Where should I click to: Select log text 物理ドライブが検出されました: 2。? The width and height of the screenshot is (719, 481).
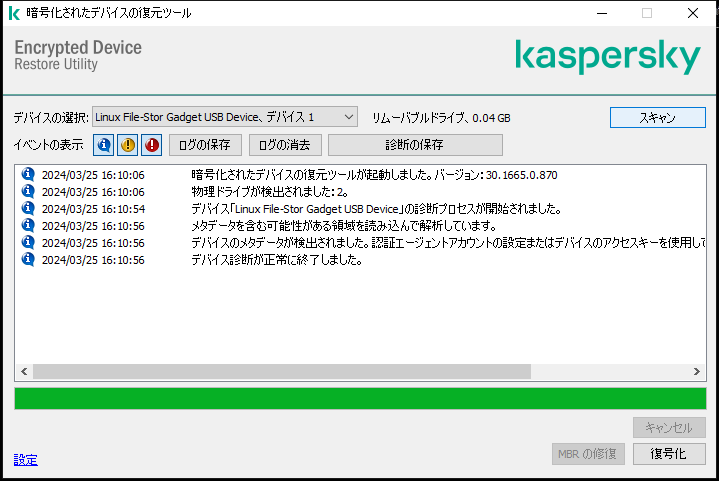[x=270, y=192]
